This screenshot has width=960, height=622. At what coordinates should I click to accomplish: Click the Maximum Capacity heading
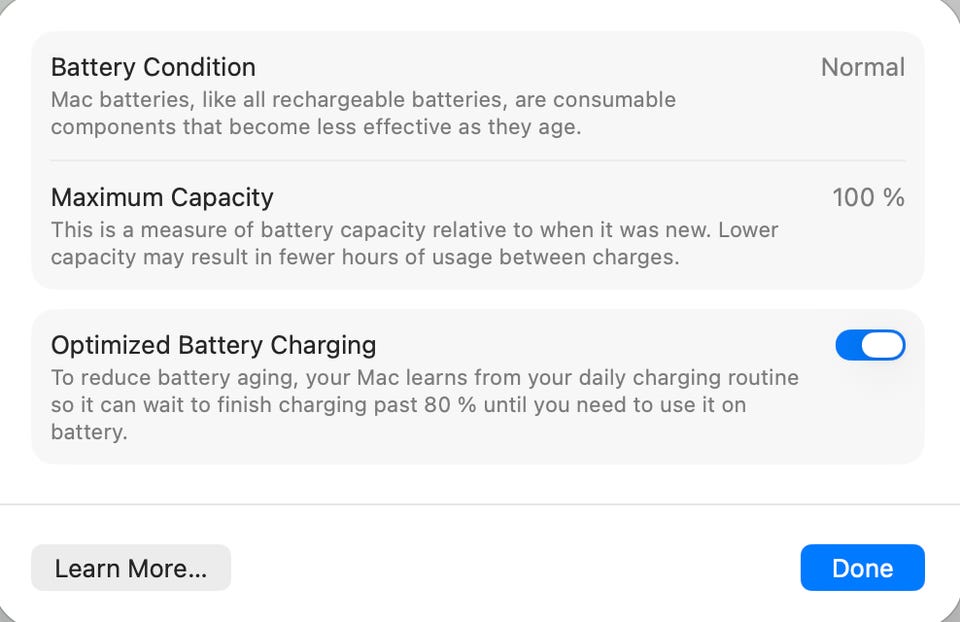click(162, 197)
